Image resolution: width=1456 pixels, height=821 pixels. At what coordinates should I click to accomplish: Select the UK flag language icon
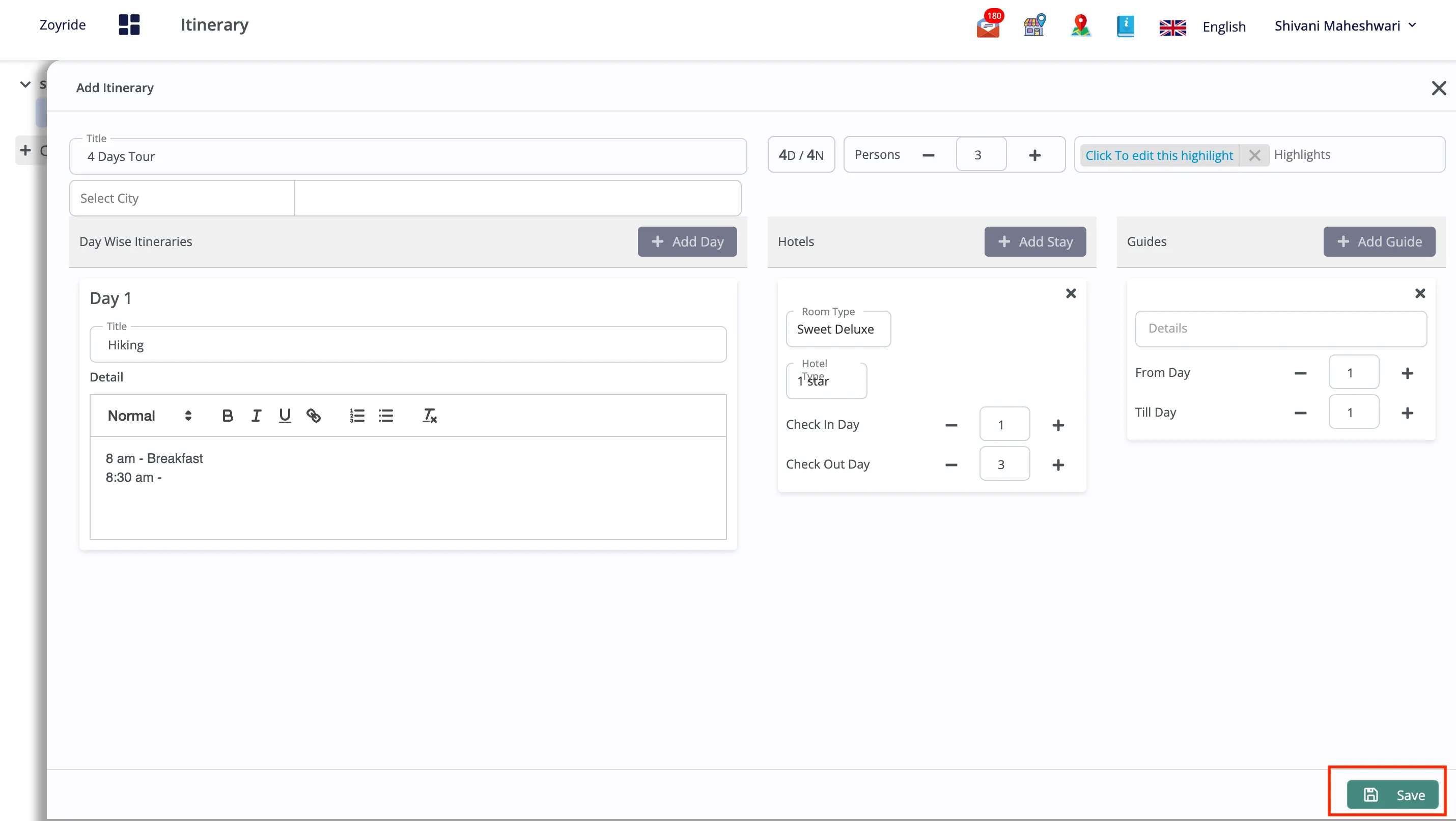(x=1172, y=27)
